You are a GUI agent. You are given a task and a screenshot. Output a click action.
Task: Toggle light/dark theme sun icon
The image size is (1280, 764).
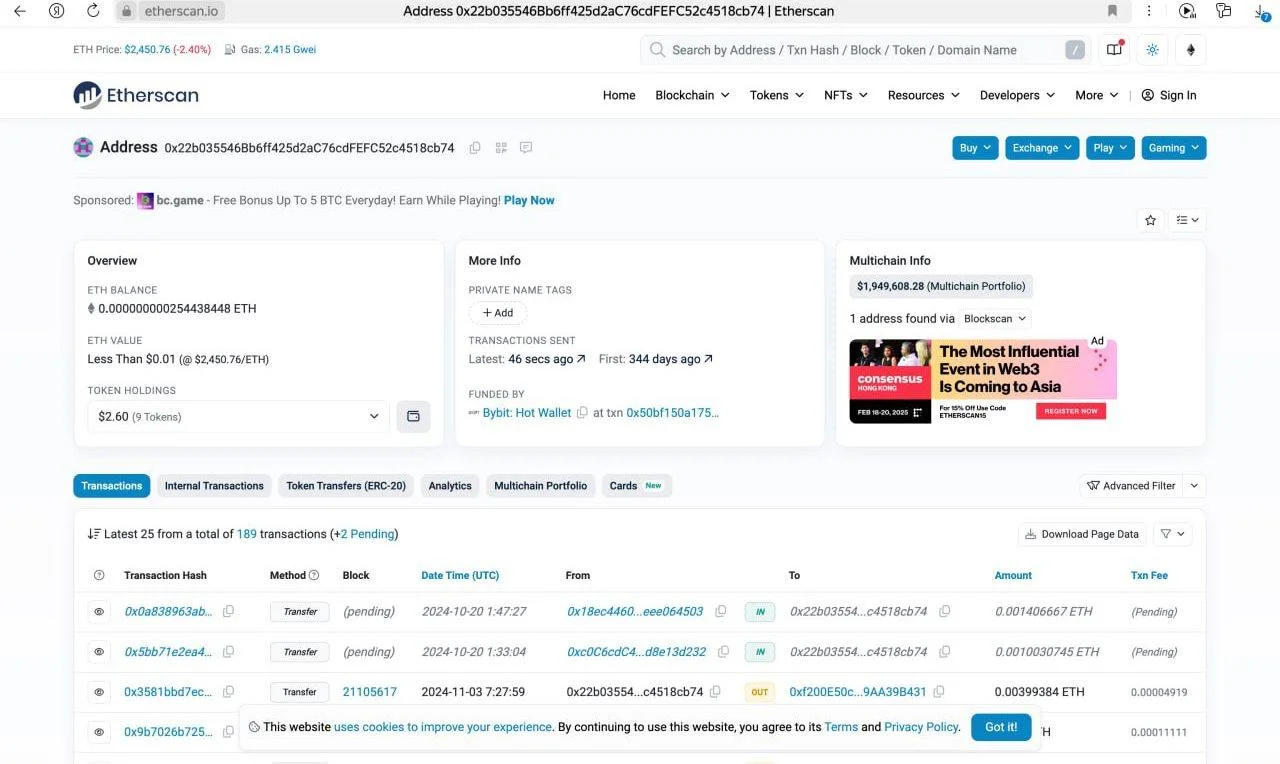click(x=1152, y=50)
